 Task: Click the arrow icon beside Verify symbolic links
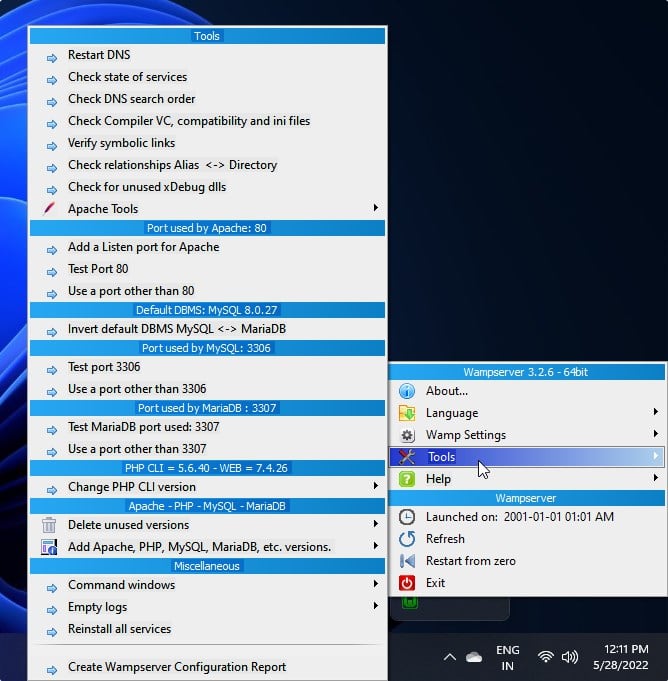52,146
